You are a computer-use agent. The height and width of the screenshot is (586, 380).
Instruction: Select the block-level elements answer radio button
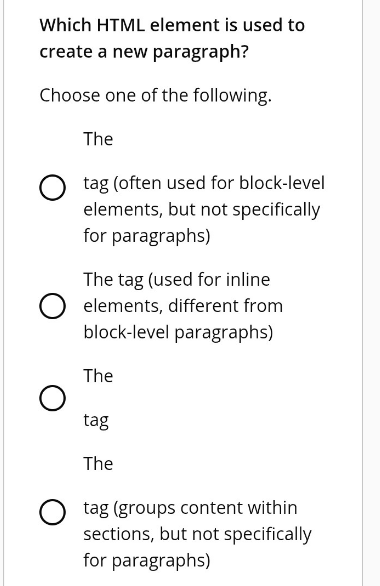53,187
